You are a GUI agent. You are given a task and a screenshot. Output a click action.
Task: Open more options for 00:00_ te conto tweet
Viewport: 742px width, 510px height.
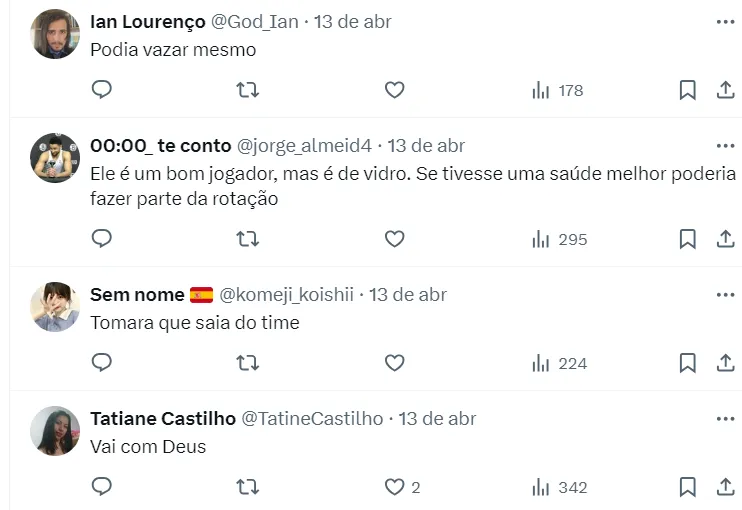(x=725, y=146)
